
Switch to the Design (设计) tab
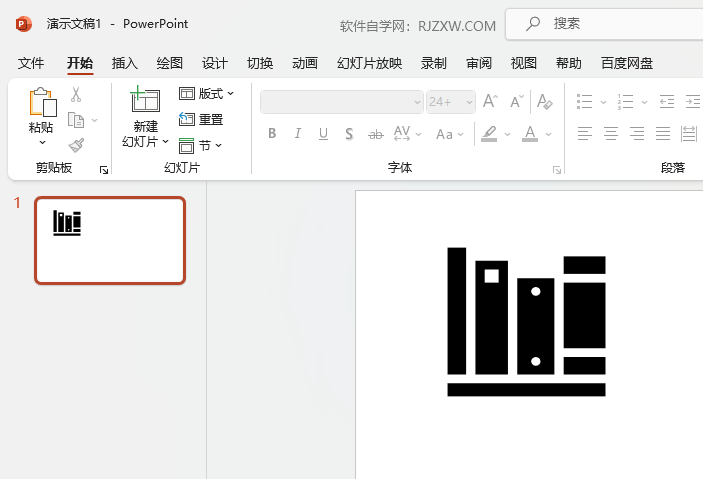coord(214,63)
